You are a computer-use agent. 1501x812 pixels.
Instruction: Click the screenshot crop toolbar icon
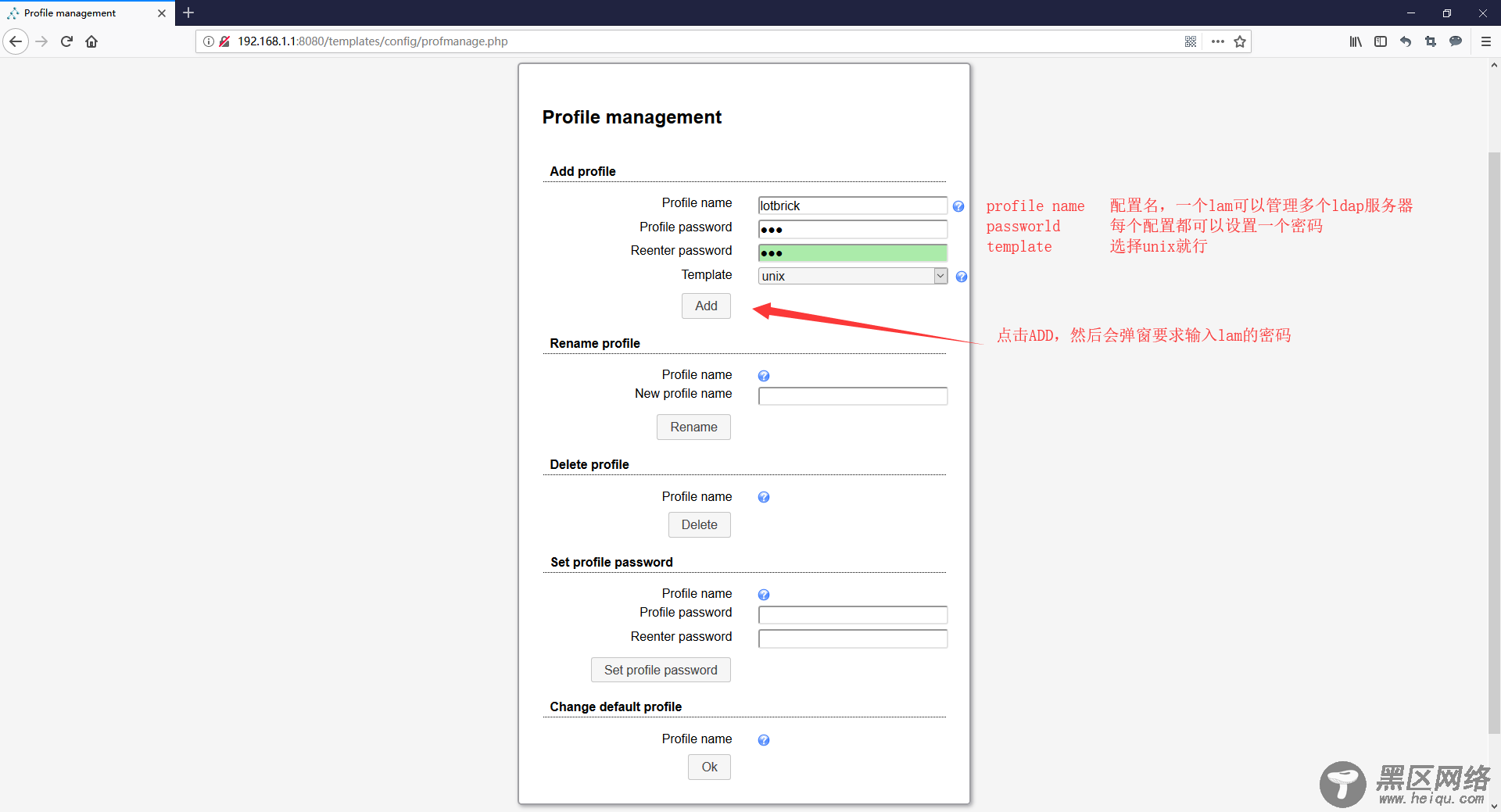pos(1431,41)
